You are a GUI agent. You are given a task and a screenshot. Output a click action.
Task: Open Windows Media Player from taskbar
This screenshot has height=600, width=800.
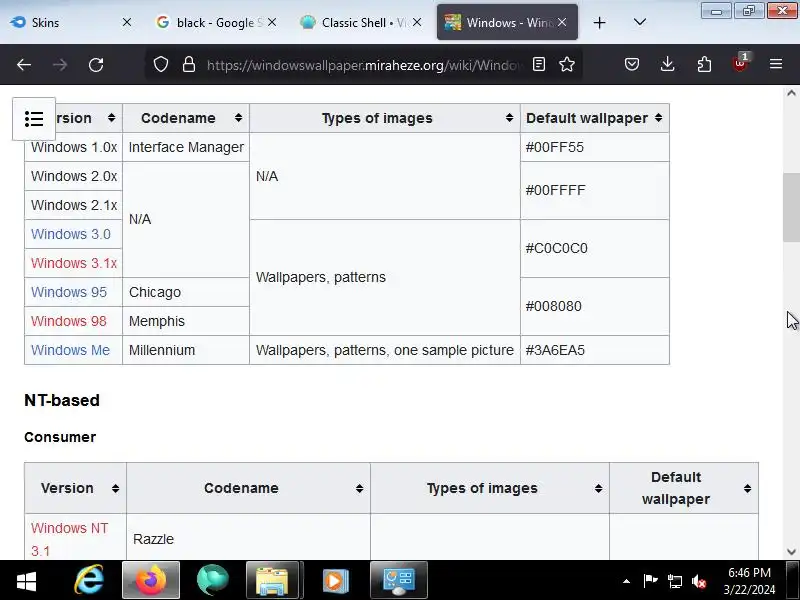point(336,580)
